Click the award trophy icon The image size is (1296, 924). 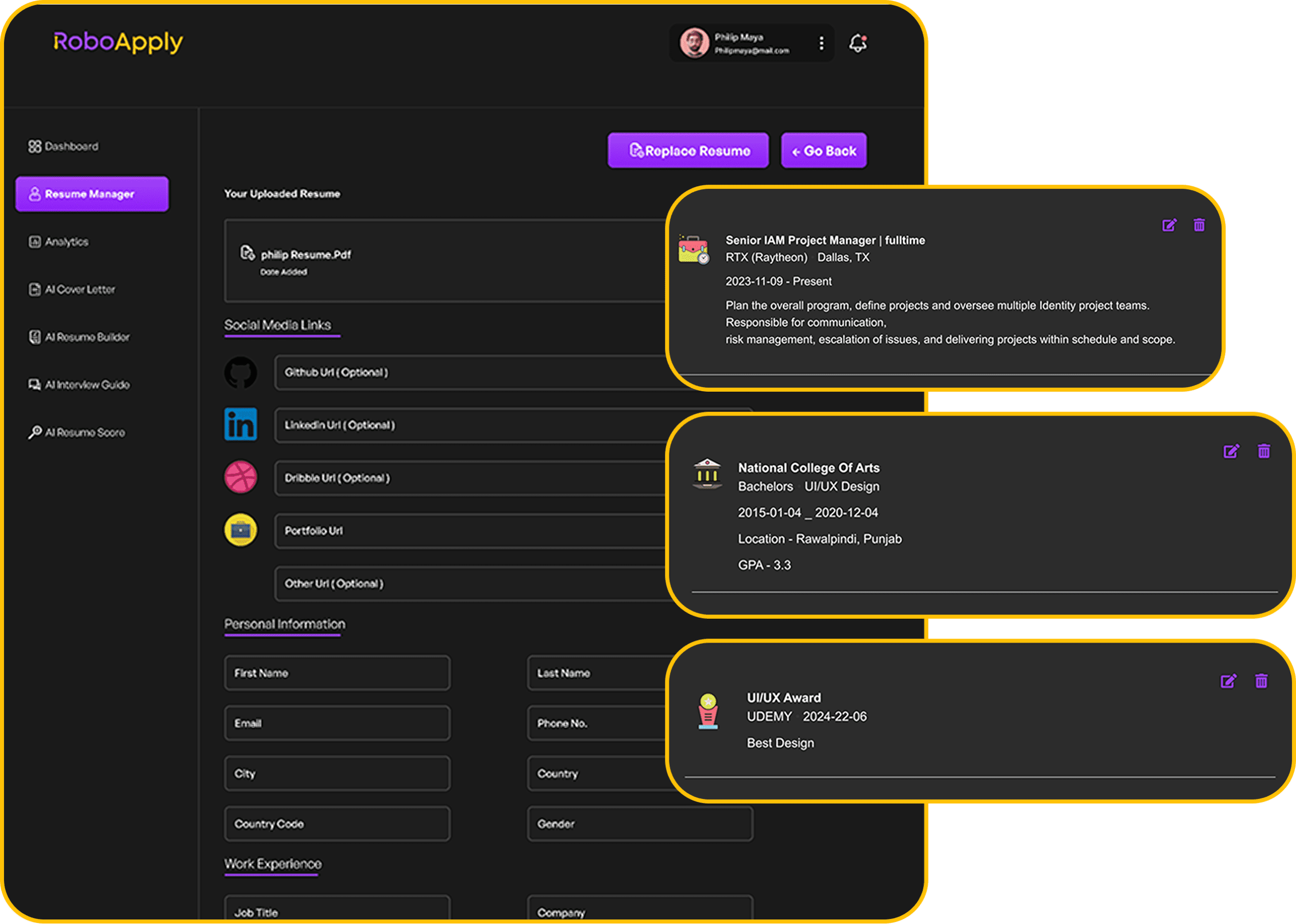coord(708,711)
